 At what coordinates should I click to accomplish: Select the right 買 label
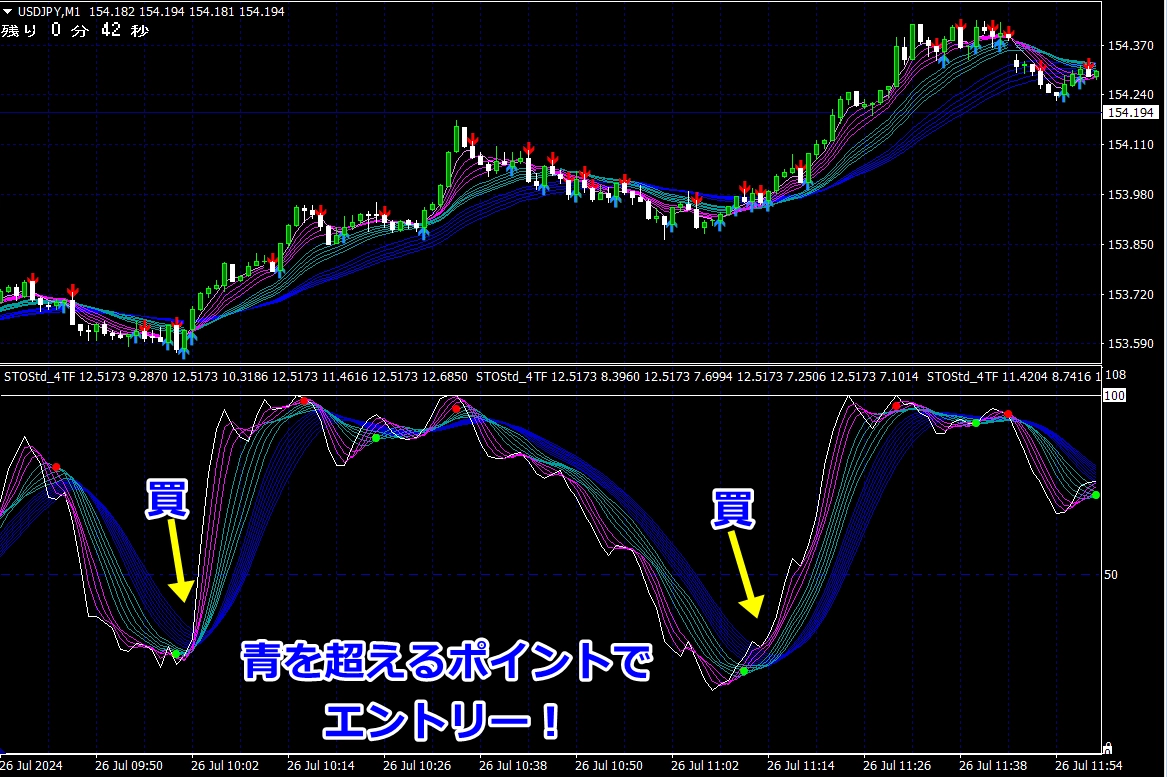[732, 509]
